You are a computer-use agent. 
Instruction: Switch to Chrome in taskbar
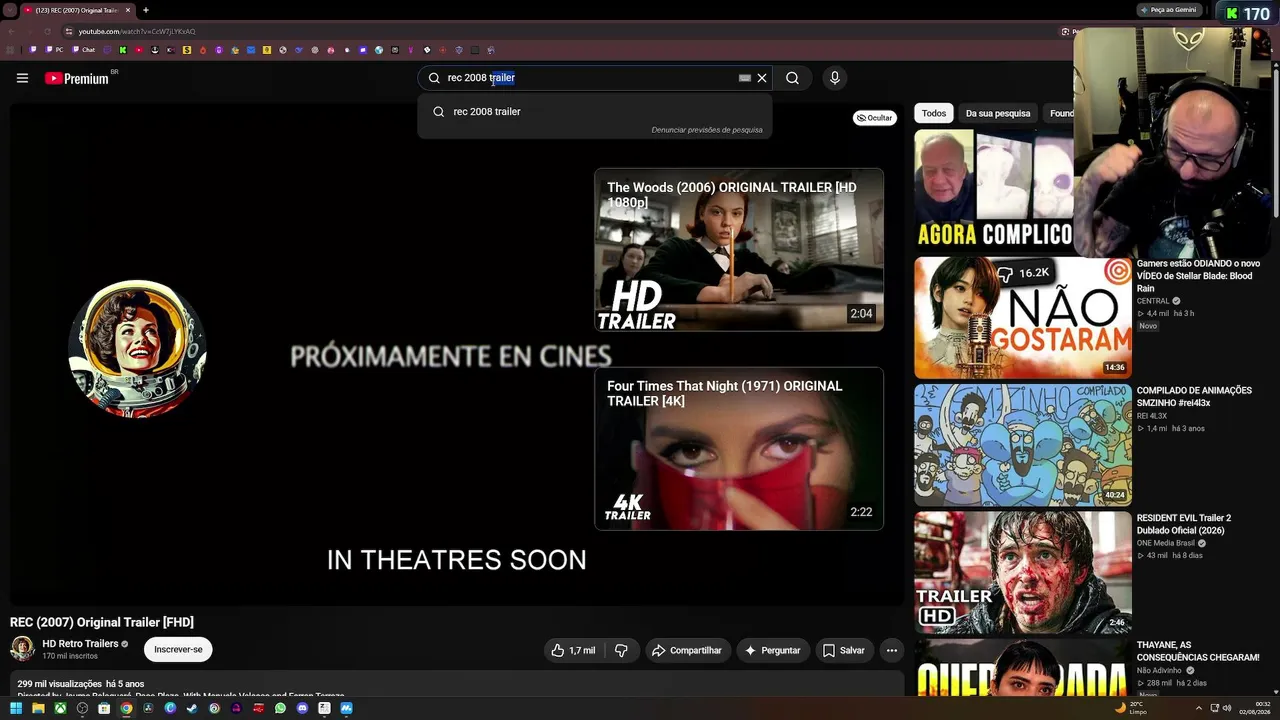[126, 708]
